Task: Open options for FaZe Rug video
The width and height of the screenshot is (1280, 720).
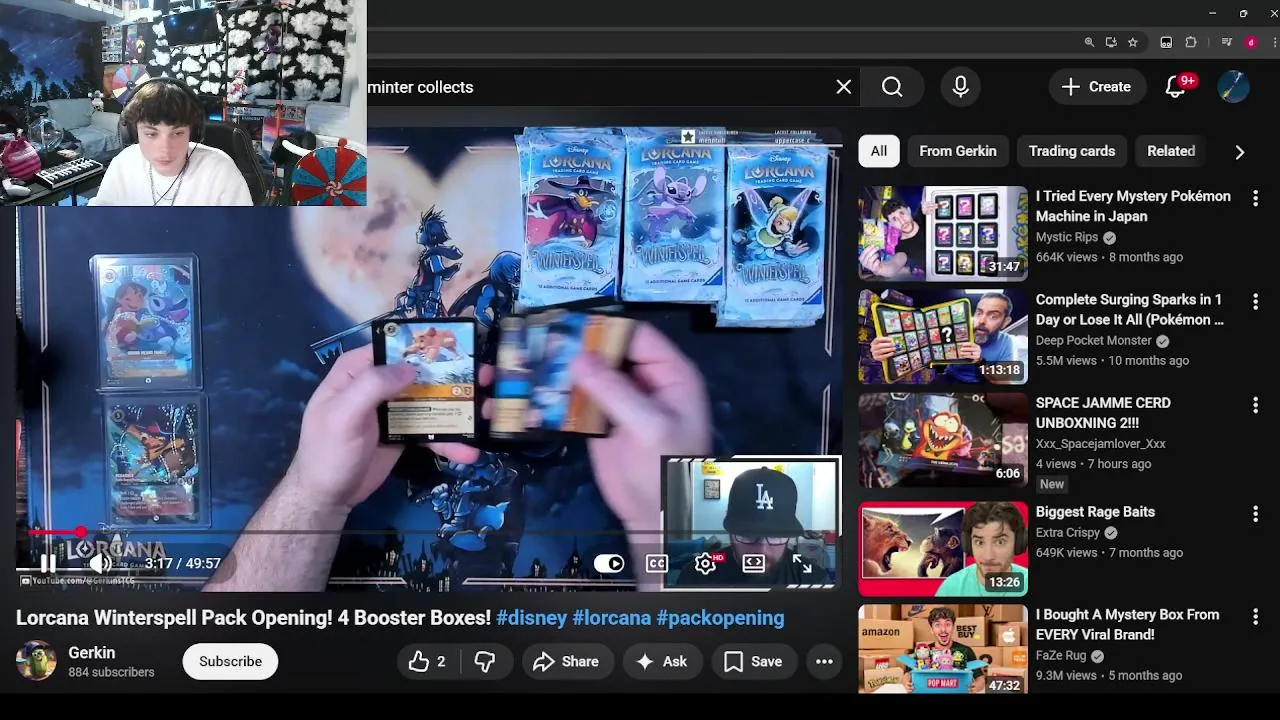Action: pyautogui.click(x=1255, y=616)
